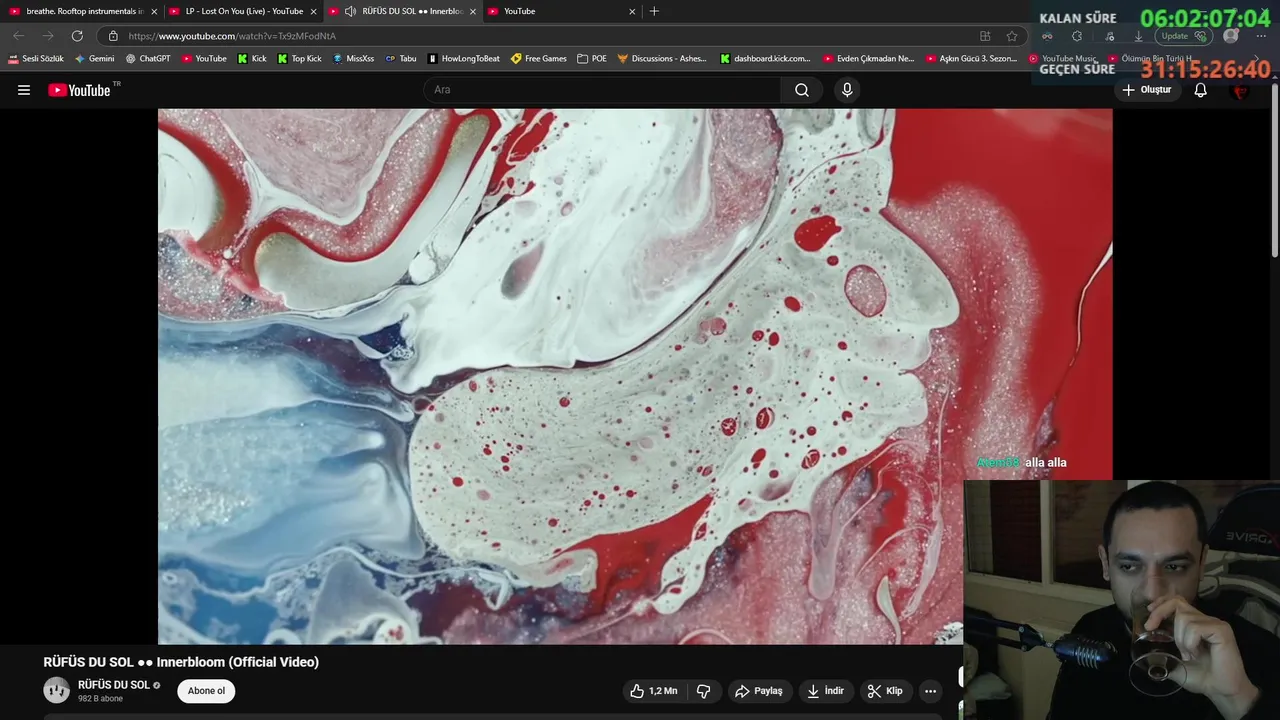Open browser settings three-dot menu
This screenshot has width=1280, height=720.
pos(1261,36)
